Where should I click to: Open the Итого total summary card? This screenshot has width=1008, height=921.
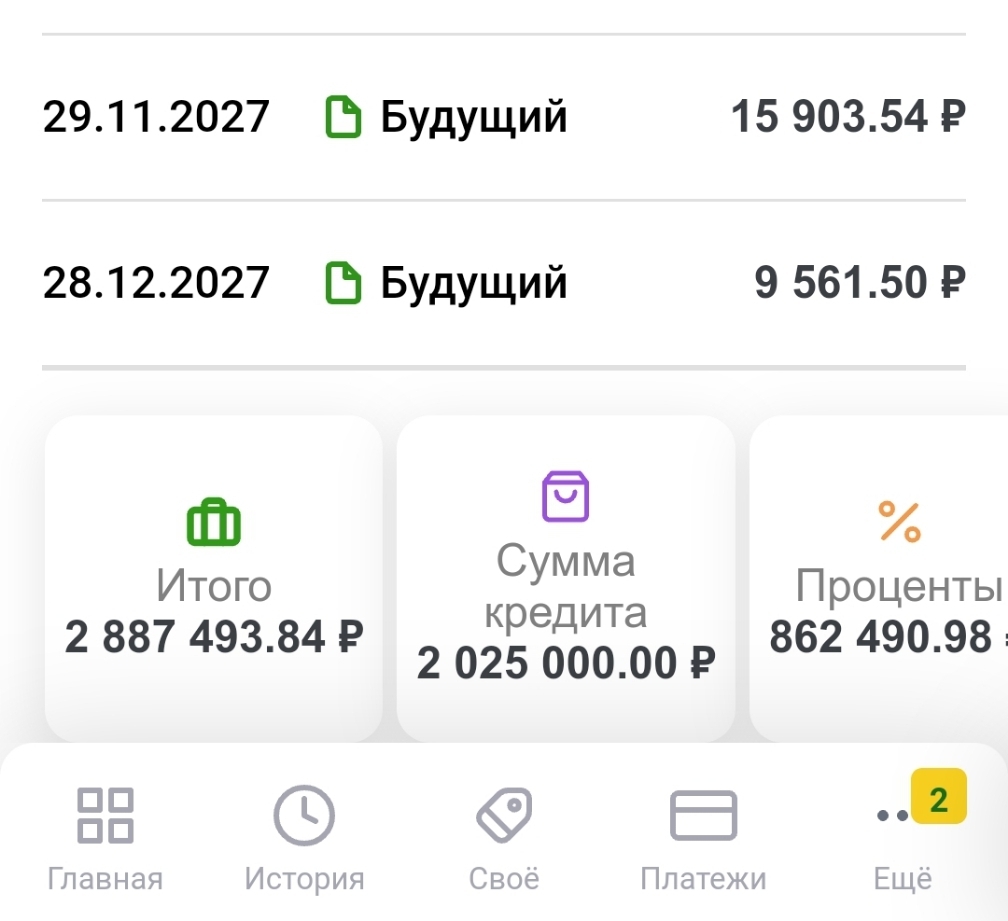click(214, 578)
